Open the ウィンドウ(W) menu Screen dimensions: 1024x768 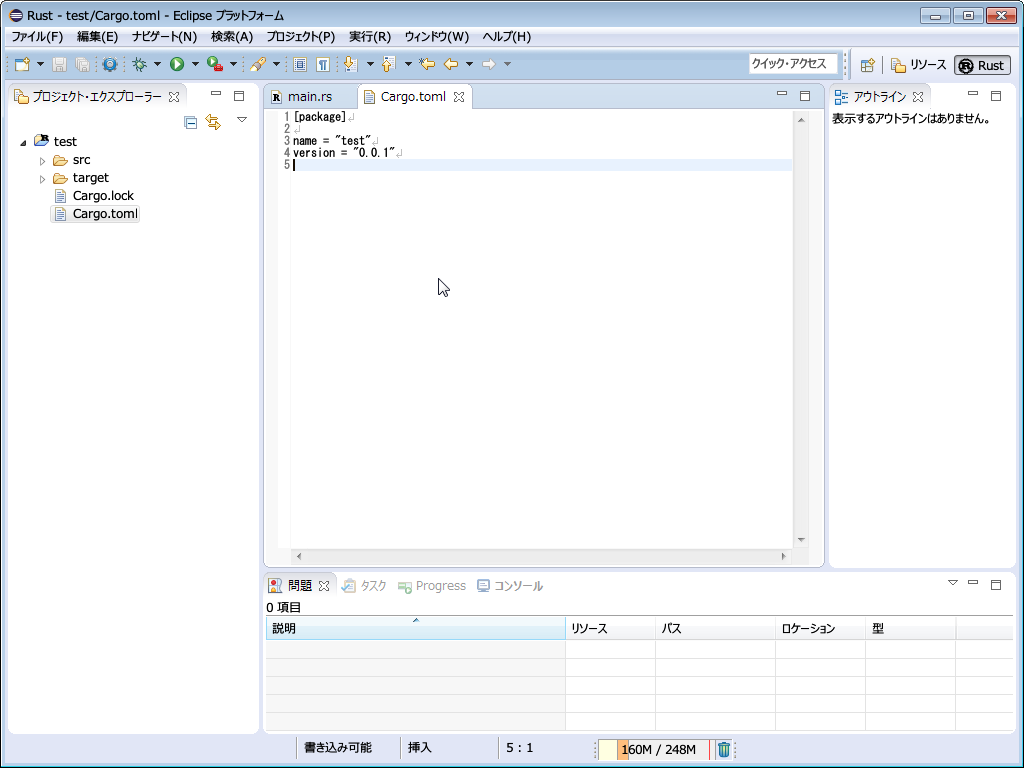tap(436, 37)
